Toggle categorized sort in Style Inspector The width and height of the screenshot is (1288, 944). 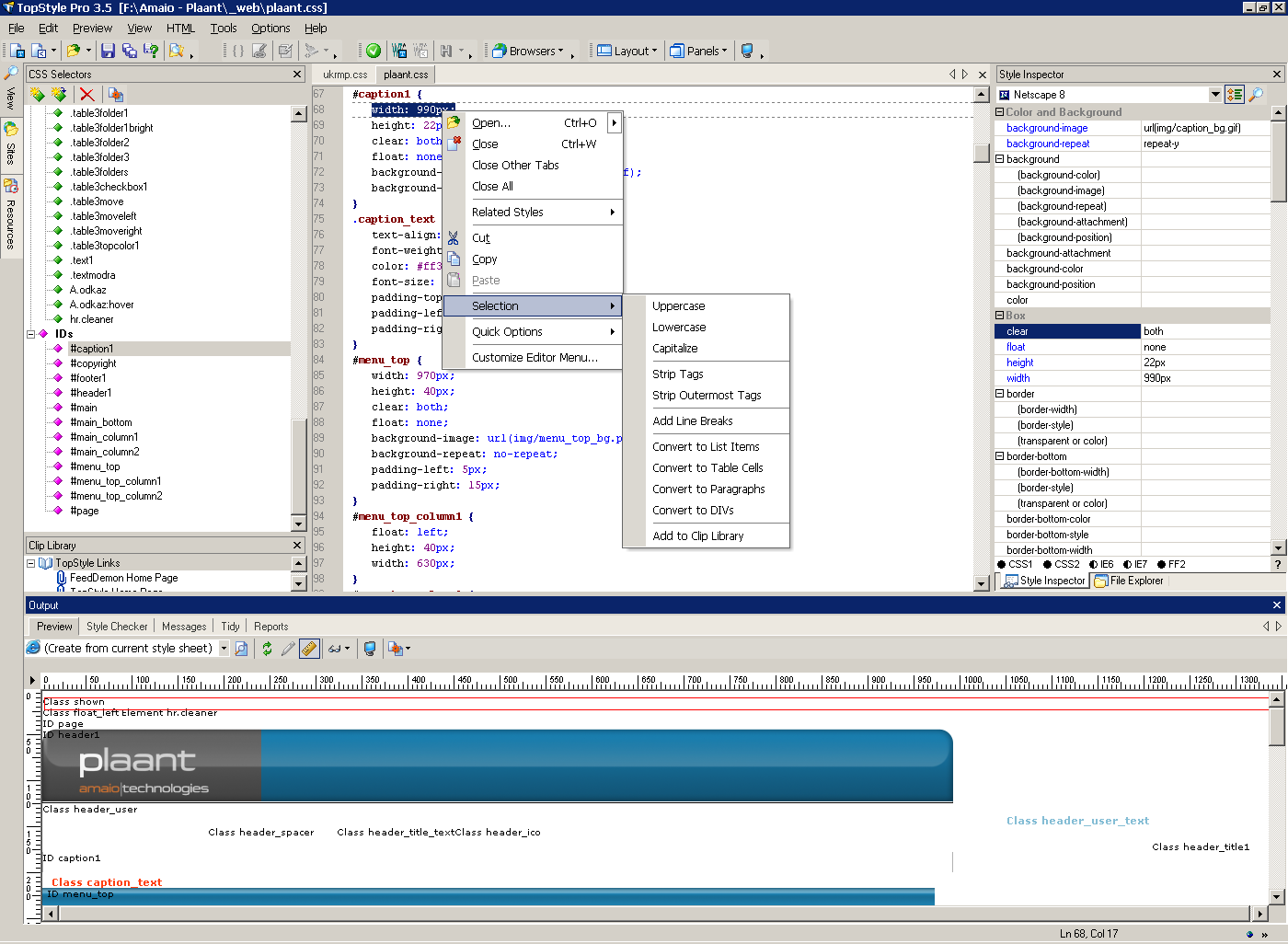(x=1235, y=94)
